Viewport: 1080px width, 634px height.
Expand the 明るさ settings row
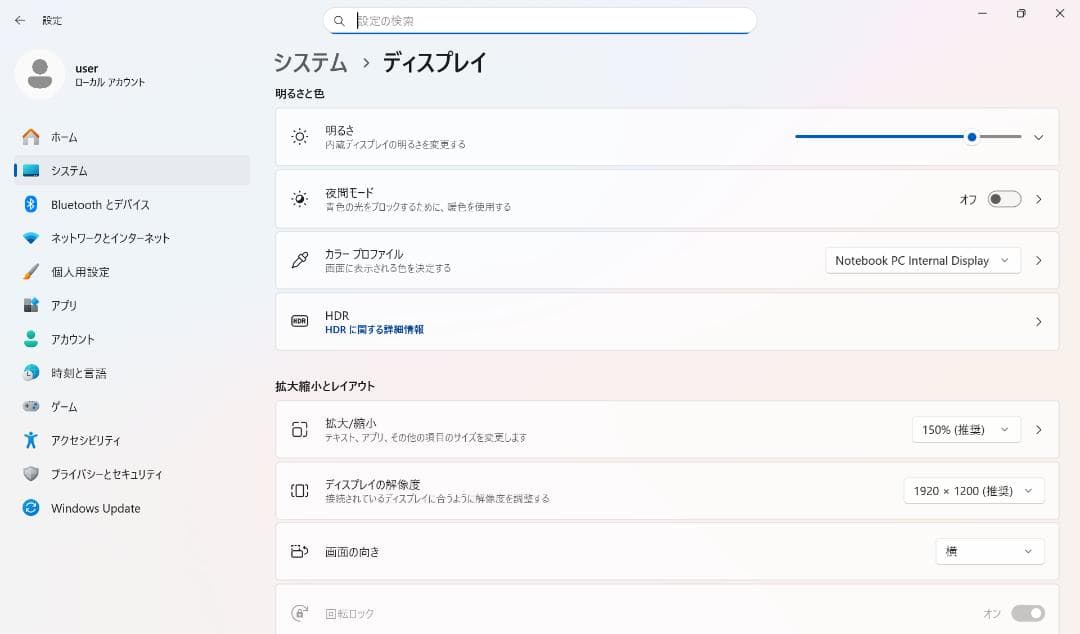(1038, 137)
